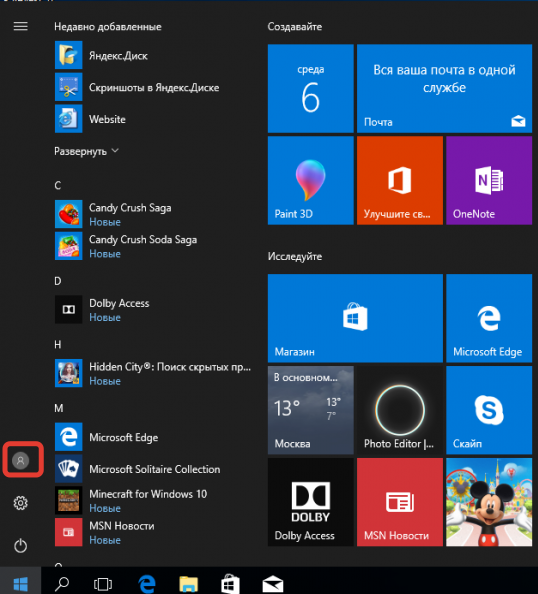Open the Москва weather tile
This screenshot has width=538, height=594.
coord(311,410)
